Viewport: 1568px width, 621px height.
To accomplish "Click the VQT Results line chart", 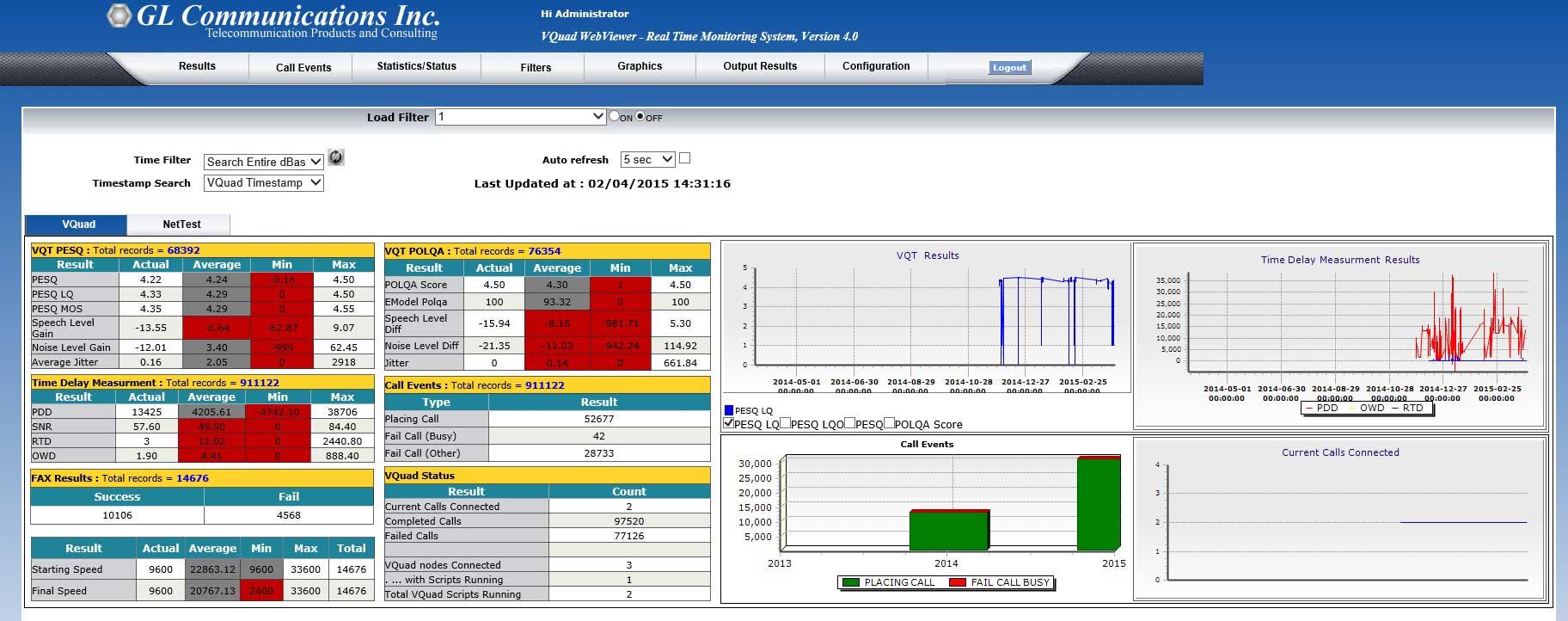I will point(926,318).
